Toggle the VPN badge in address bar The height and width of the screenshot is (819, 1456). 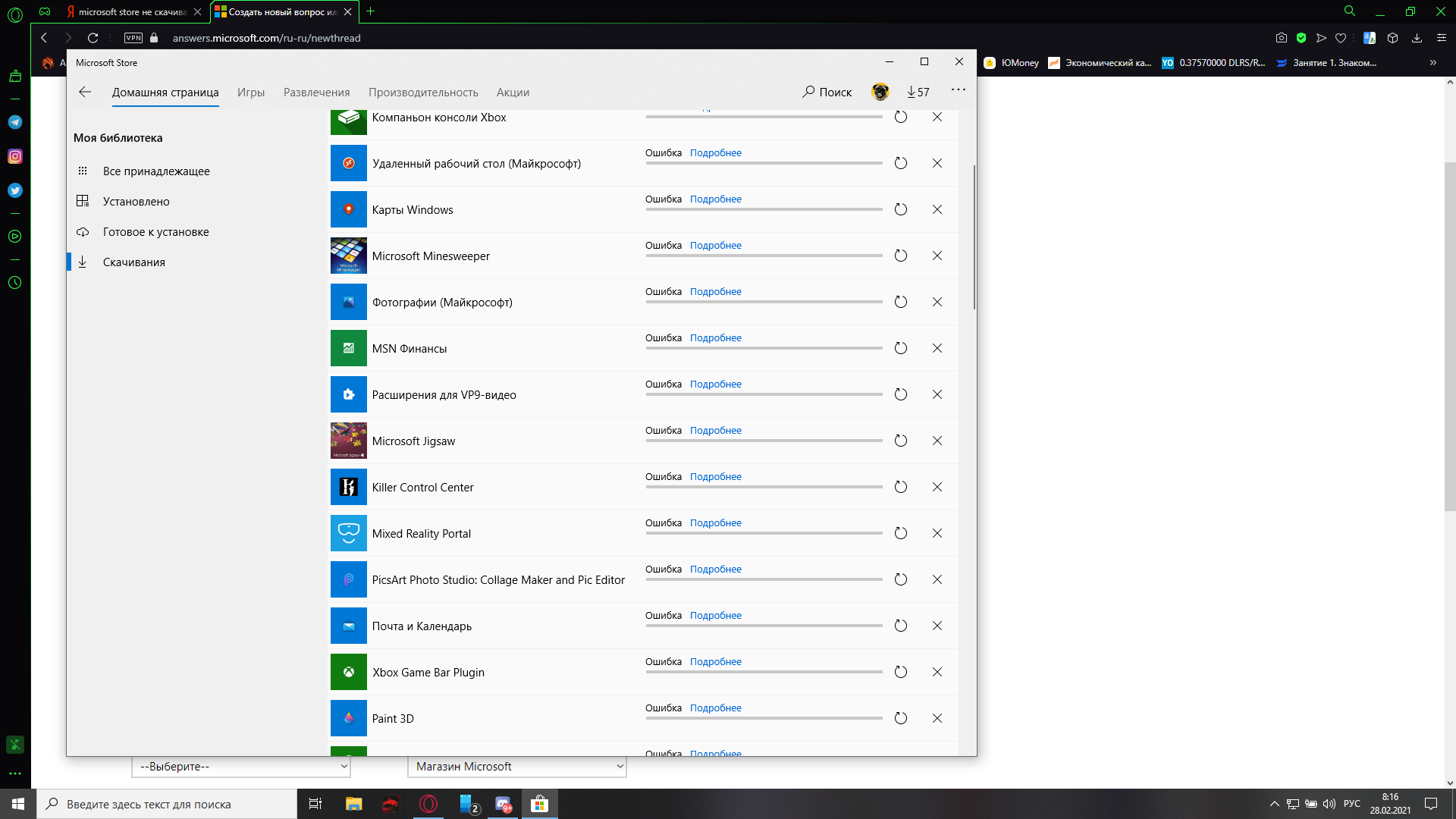click(x=133, y=38)
